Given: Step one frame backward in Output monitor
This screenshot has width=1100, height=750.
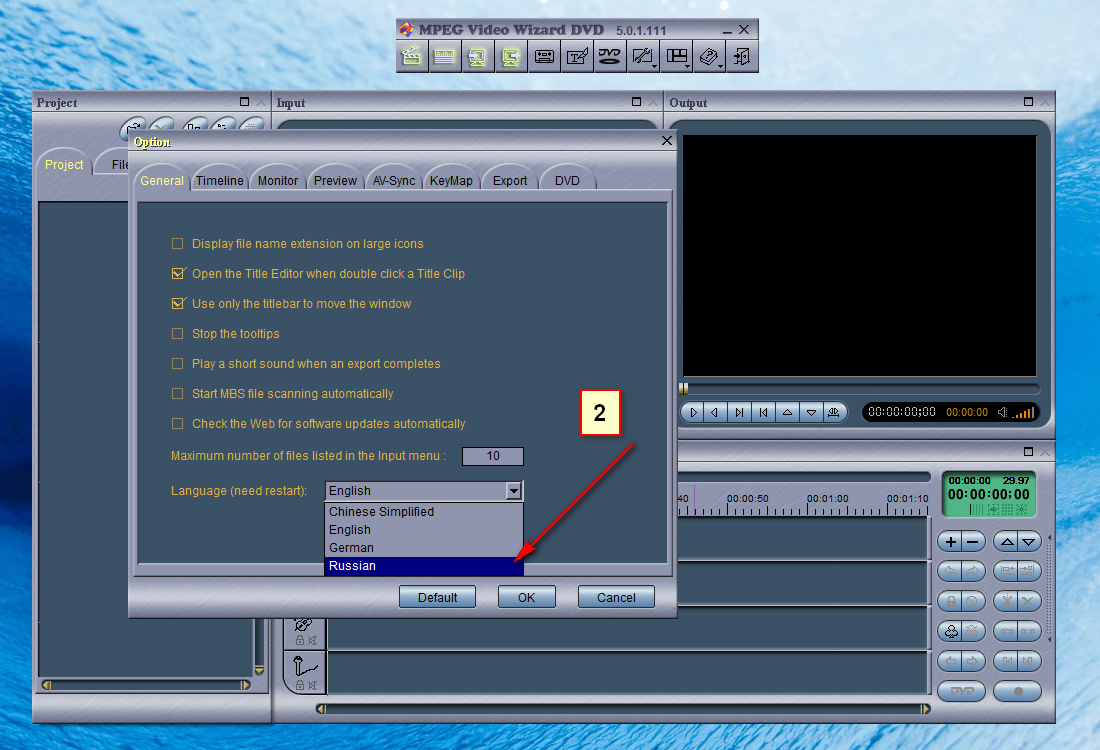Looking at the screenshot, I should (715, 413).
